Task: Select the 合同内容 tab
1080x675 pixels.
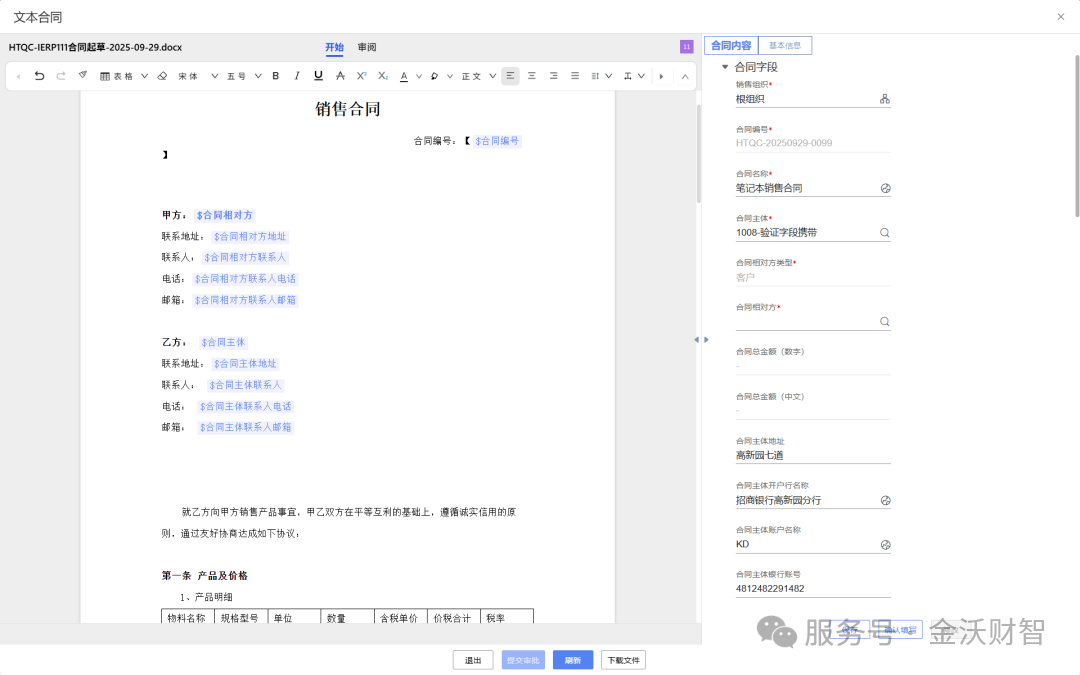Action: pyautogui.click(x=731, y=45)
